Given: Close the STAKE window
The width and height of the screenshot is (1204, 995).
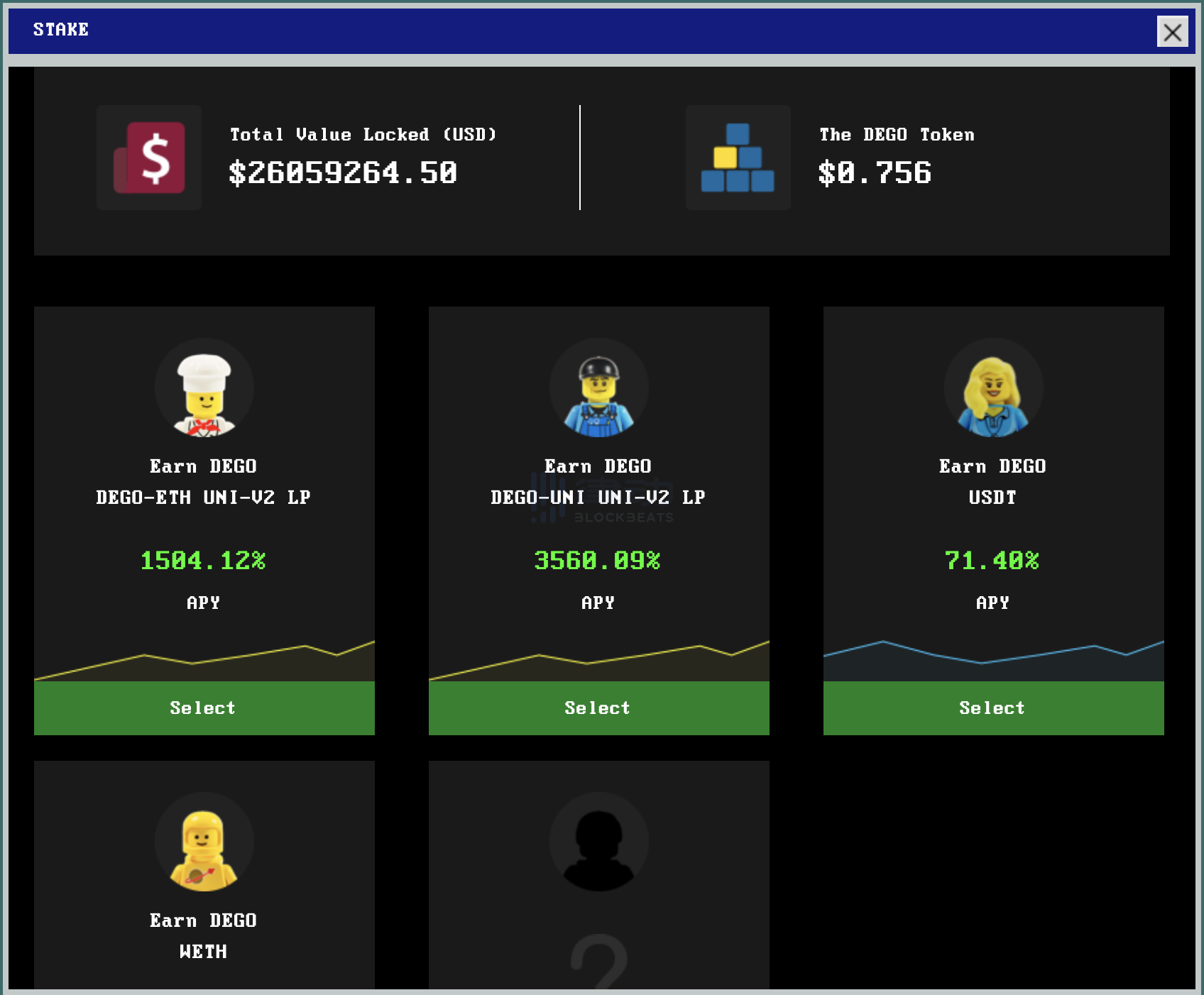Looking at the screenshot, I should click(x=1172, y=31).
